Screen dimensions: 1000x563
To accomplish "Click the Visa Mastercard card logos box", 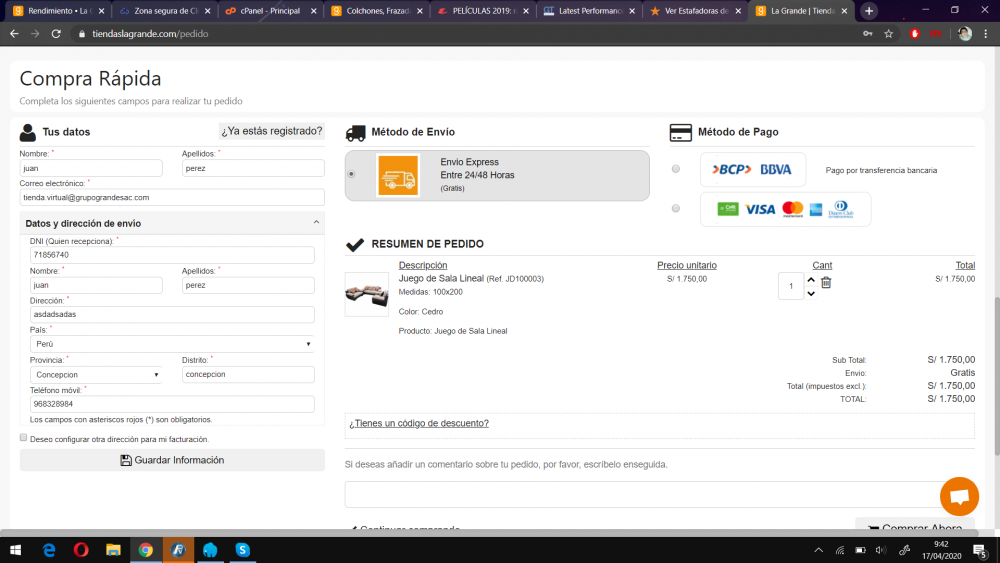I will click(785, 209).
